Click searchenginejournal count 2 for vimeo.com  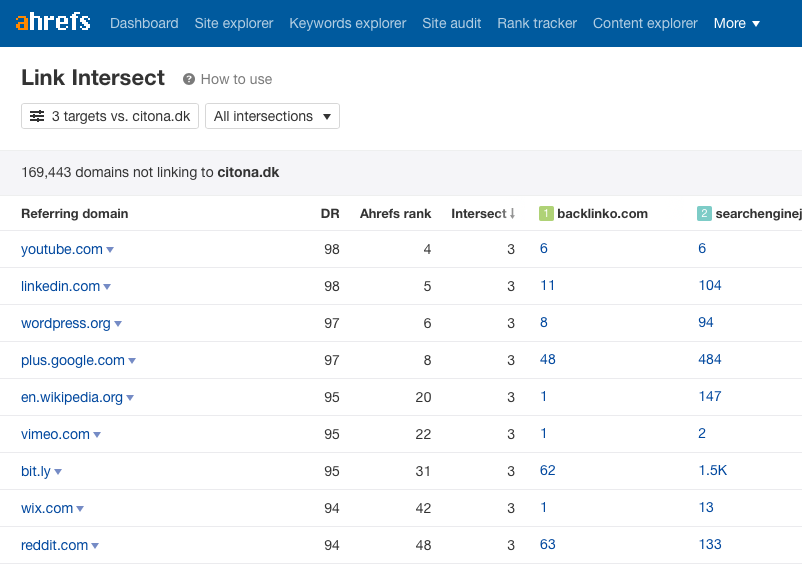point(702,434)
